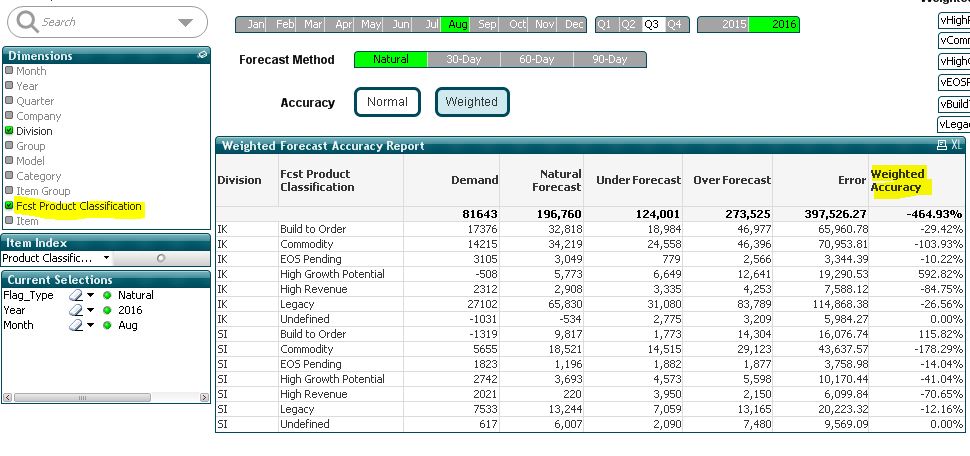This screenshot has width=970, height=456.
Task: Click the eraser icon in the Dimensions header
Action: point(203,55)
